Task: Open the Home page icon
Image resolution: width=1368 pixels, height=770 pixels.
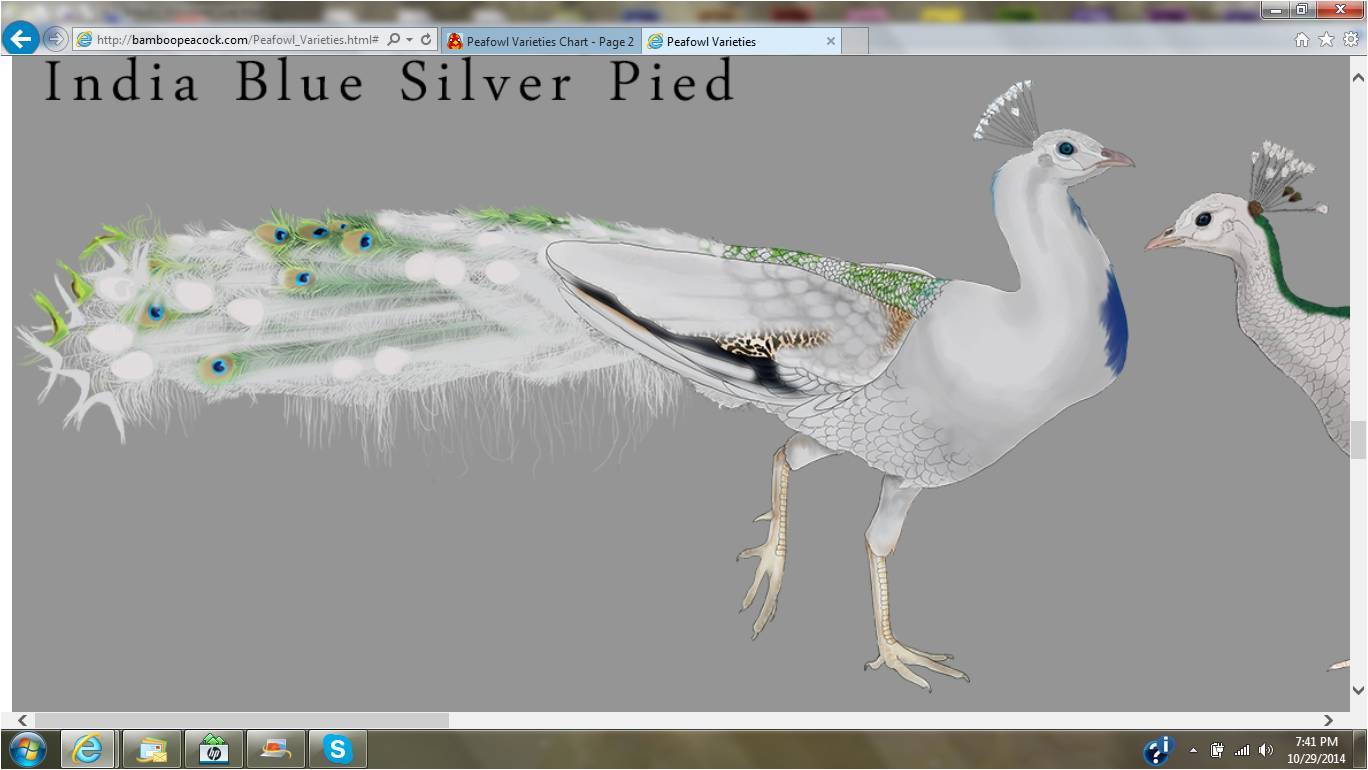Action: pyautogui.click(x=1301, y=40)
